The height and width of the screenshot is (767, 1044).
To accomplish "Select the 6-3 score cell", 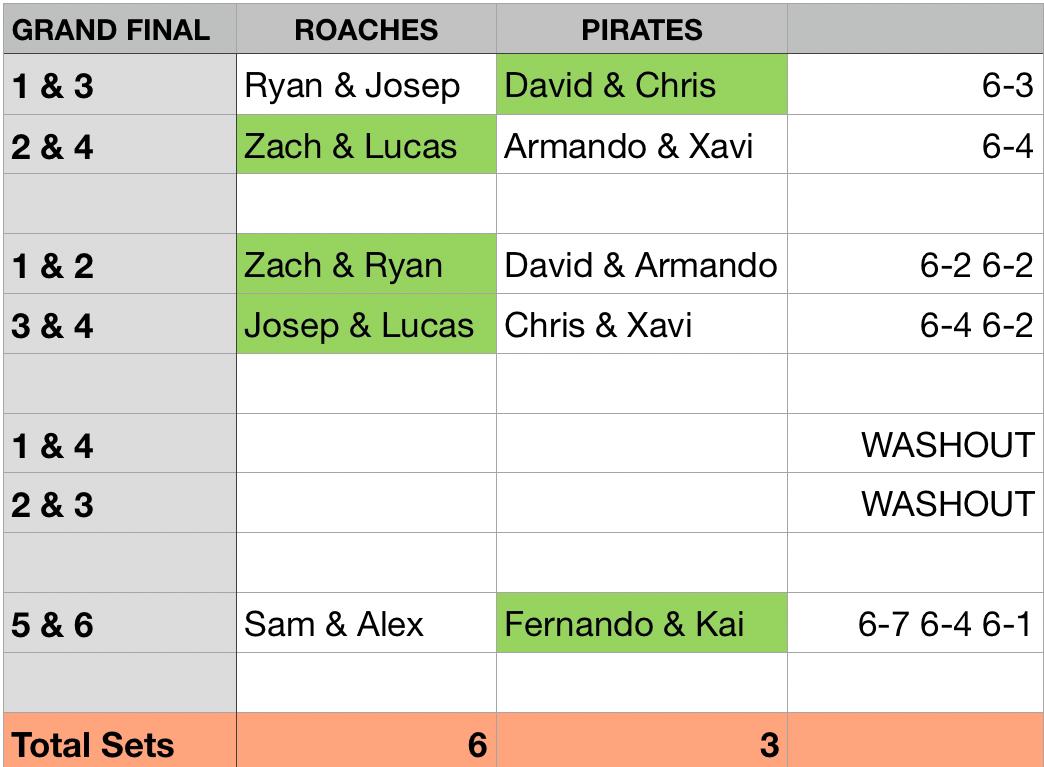I will point(915,86).
